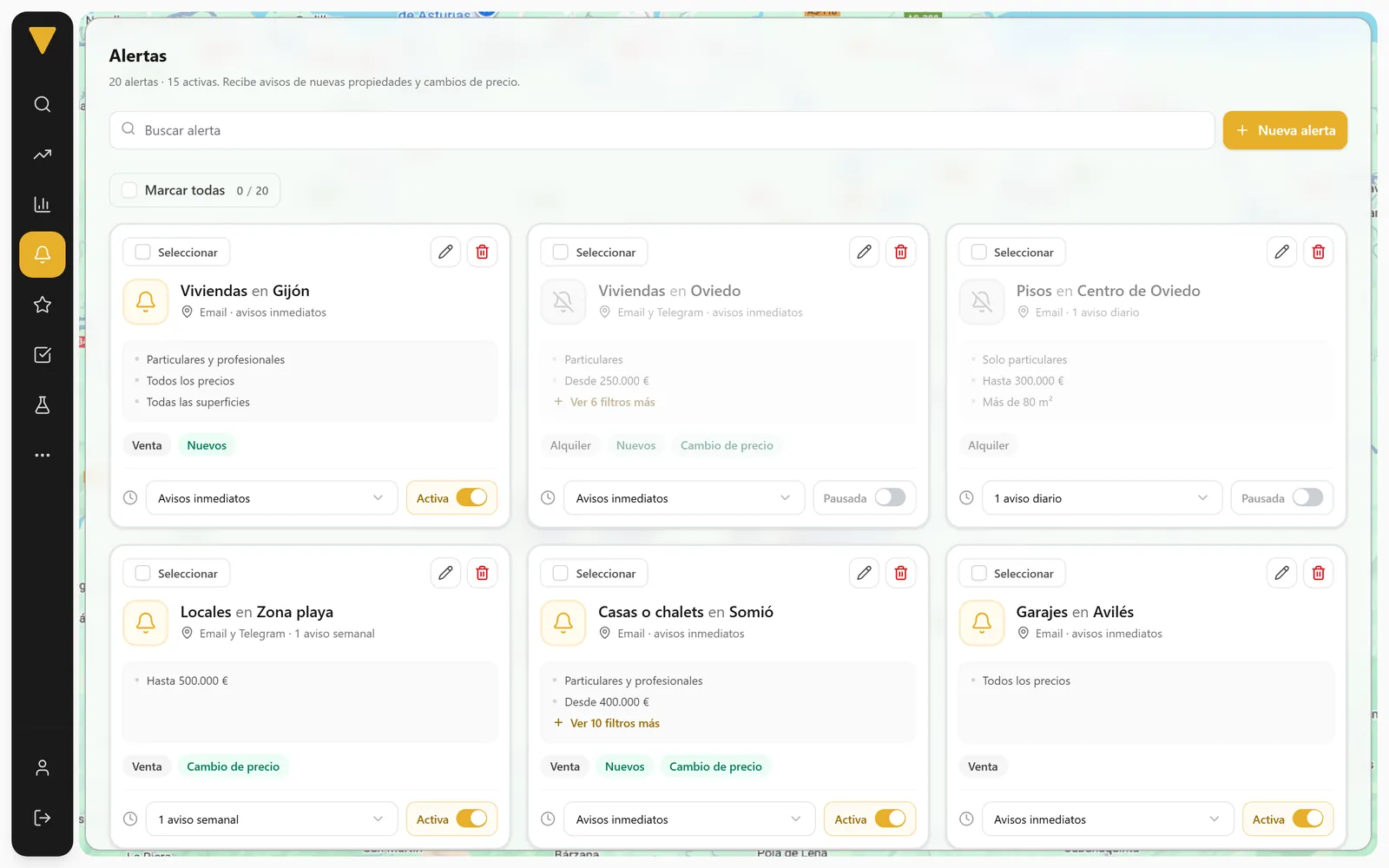This screenshot has height=868, width=1389.
Task: Click the Buscar alerta search field
Action: (x=662, y=130)
